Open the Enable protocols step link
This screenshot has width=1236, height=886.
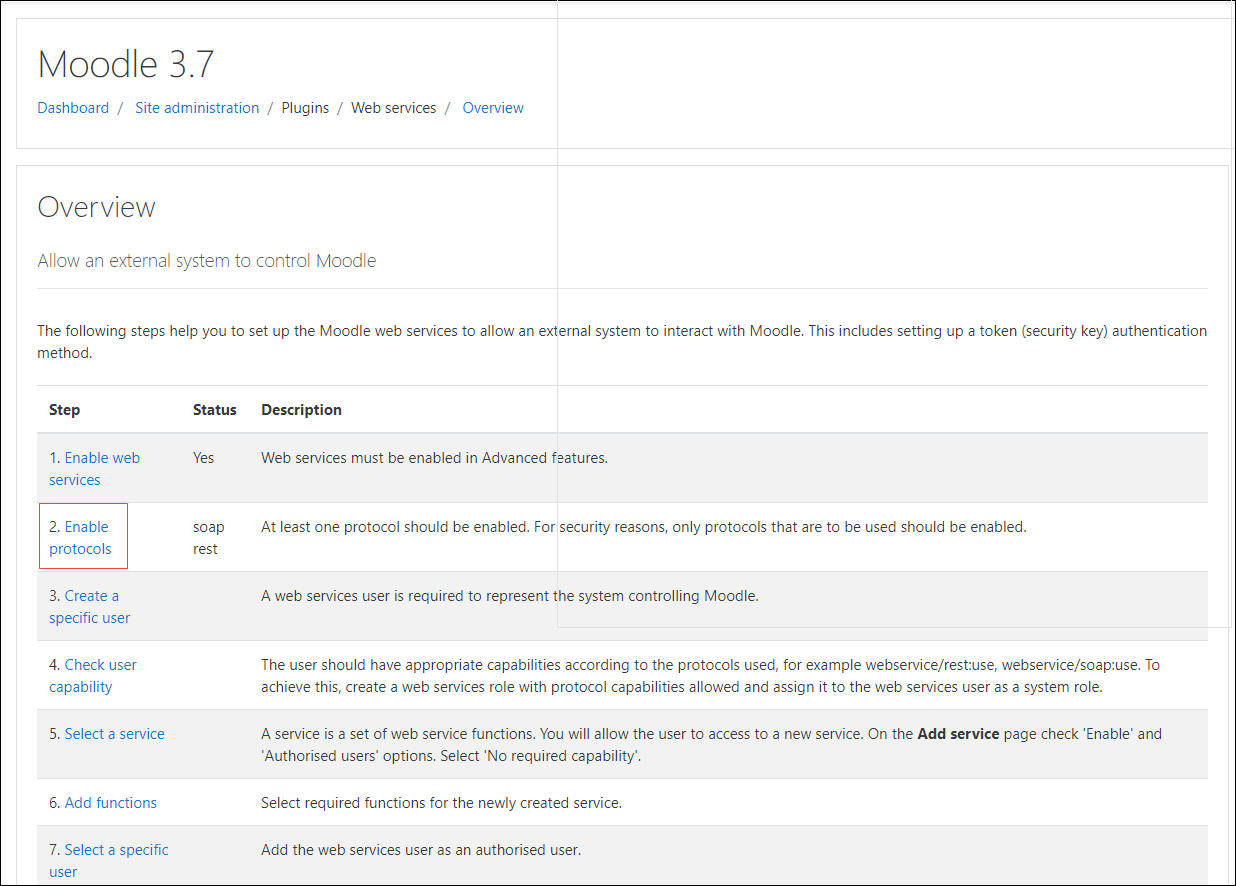pyautogui.click(x=80, y=538)
